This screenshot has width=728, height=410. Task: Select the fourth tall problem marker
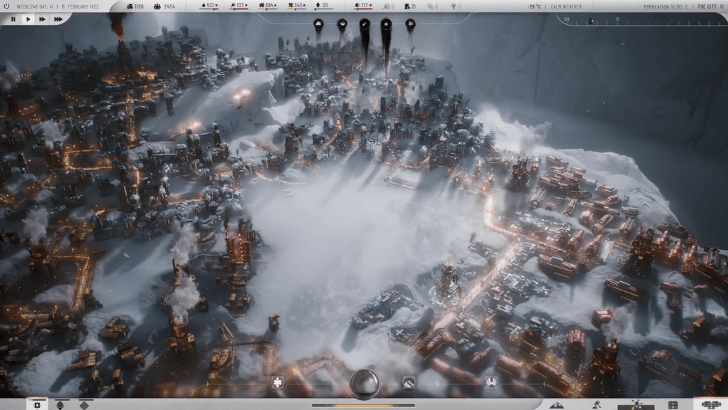(x=386, y=25)
